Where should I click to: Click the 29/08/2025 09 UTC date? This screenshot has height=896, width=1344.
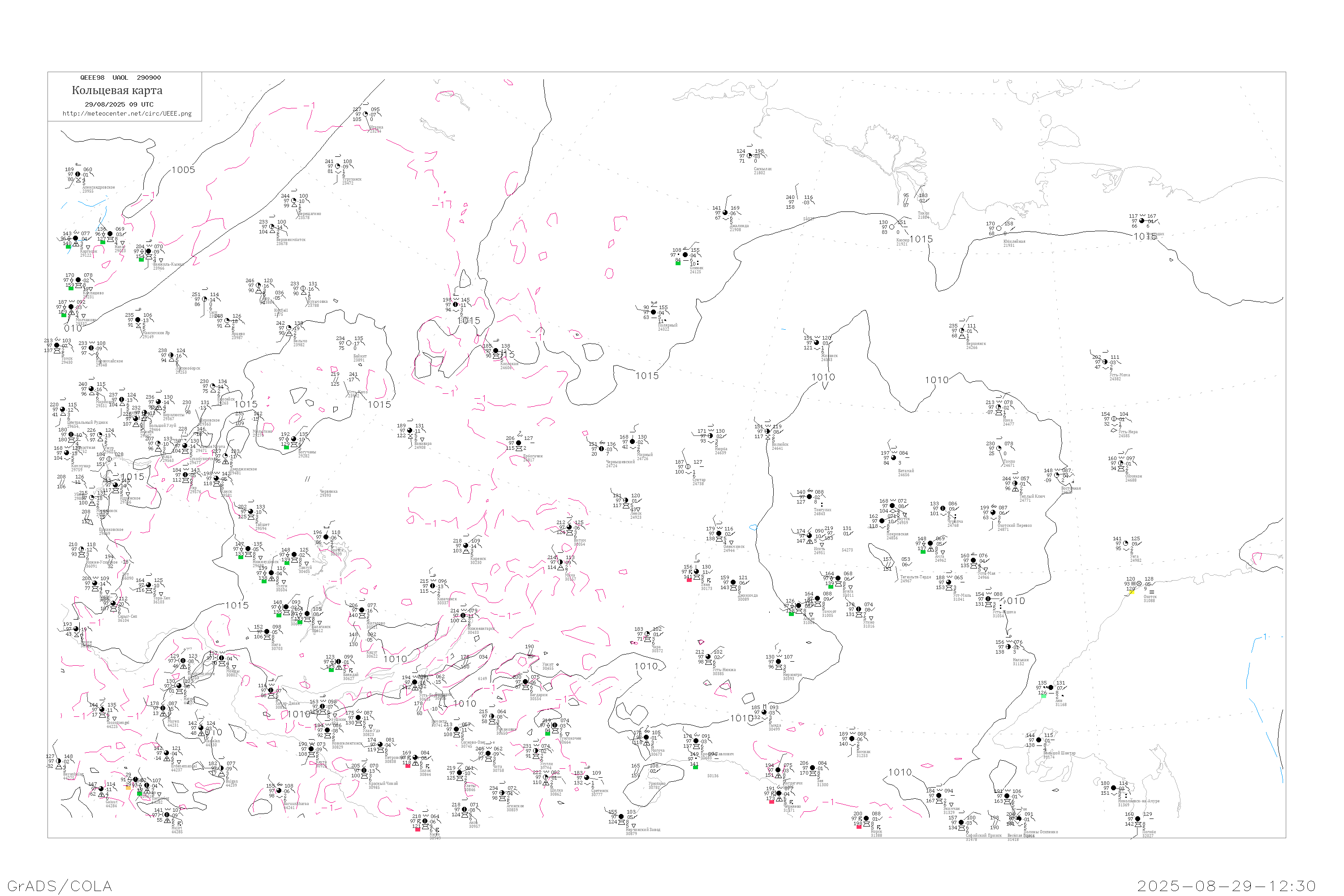click(119, 104)
